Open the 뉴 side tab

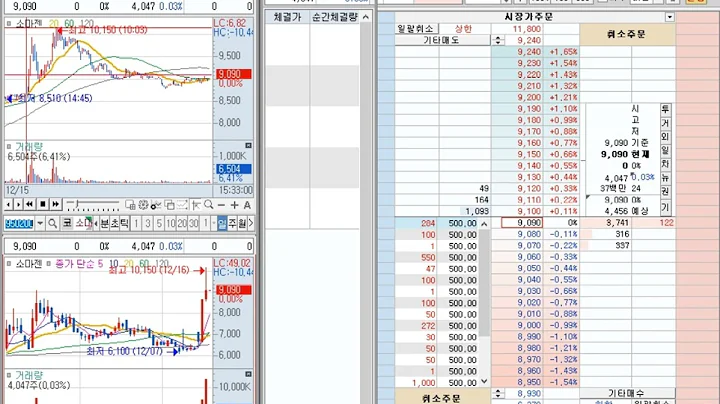pyautogui.click(x=665, y=178)
